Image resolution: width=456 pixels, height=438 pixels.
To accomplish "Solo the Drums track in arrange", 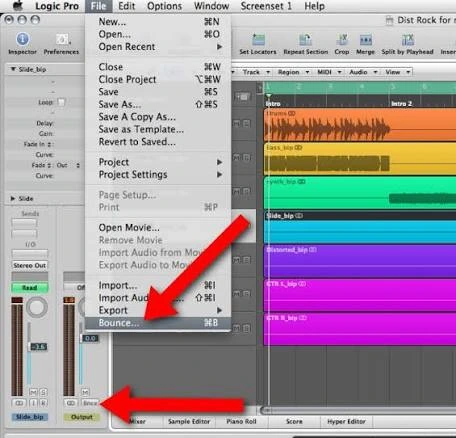I will 246,123.
